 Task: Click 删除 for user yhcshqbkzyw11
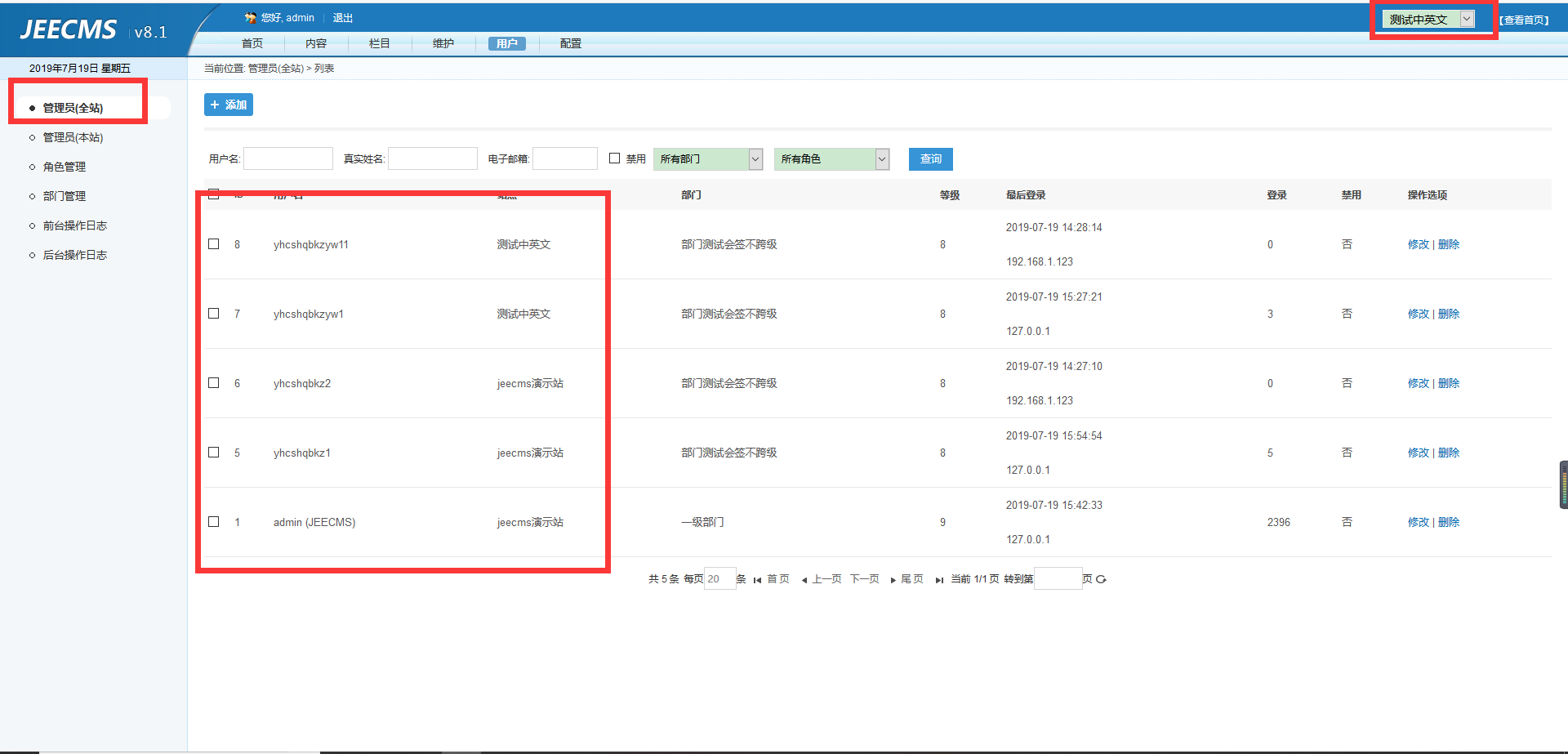(1449, 244)
